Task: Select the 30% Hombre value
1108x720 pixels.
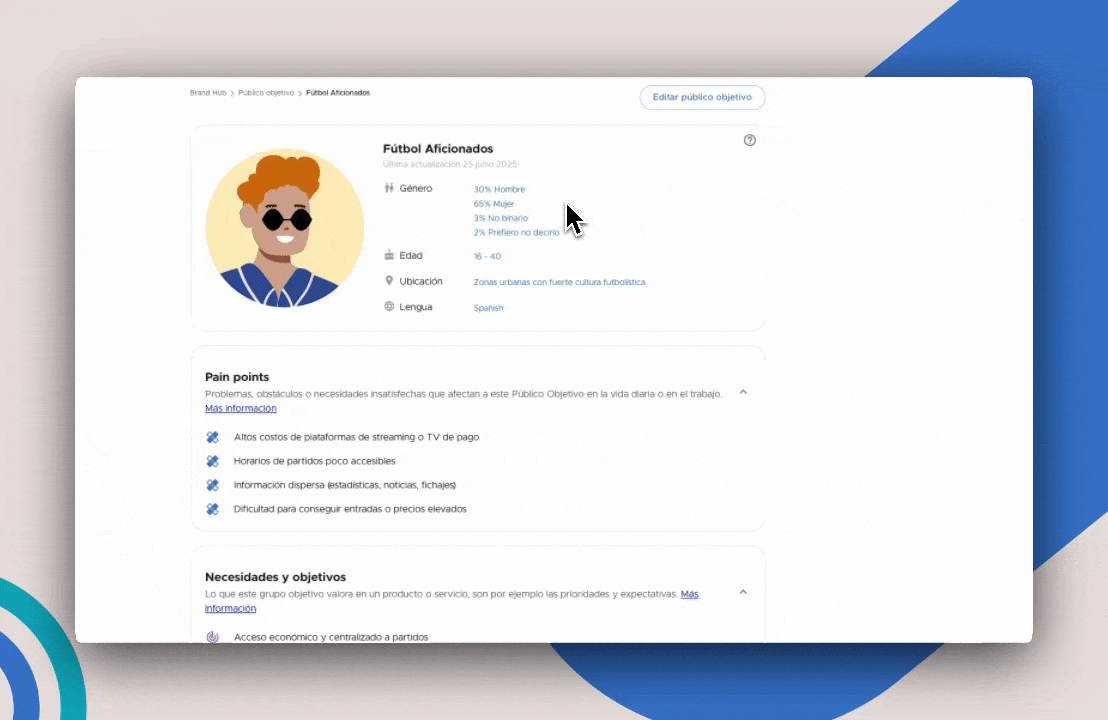Action: (x=499, y=189)
